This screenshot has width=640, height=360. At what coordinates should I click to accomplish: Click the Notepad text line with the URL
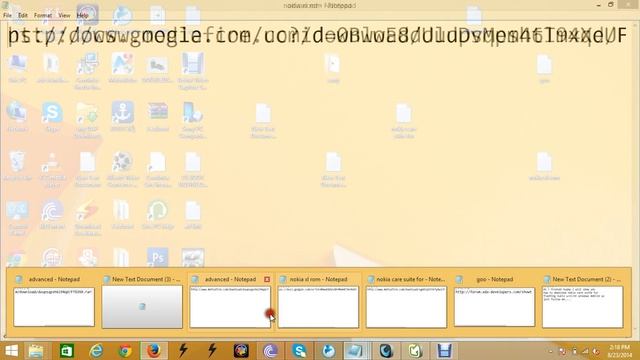pyautogui.click(x=317, y=36)
